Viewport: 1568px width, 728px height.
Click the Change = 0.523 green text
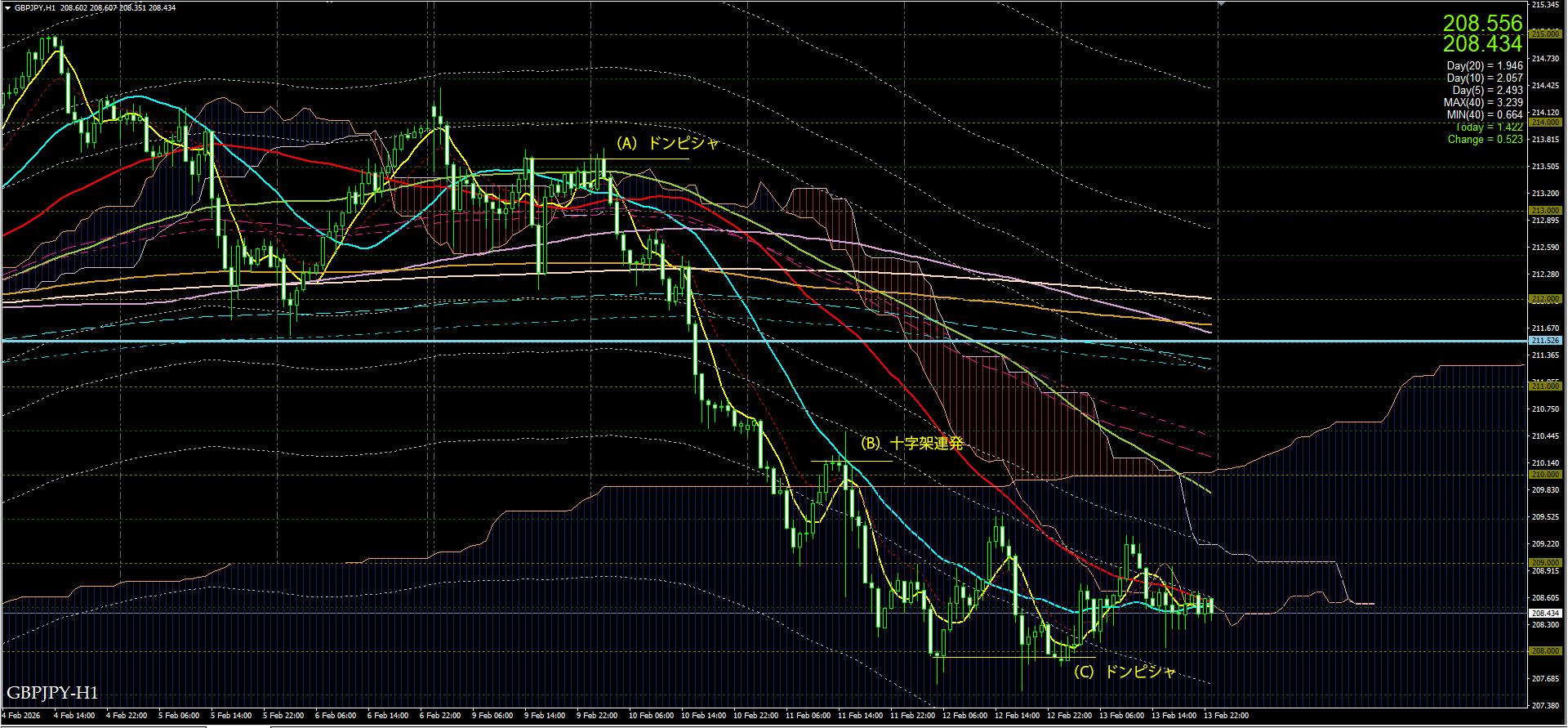pyautogui.click(x=1485, y=140)
